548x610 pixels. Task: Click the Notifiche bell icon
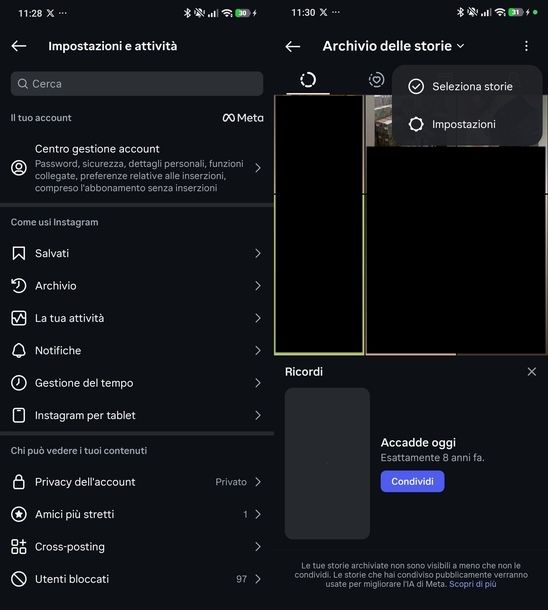click(x=19, y=351)
